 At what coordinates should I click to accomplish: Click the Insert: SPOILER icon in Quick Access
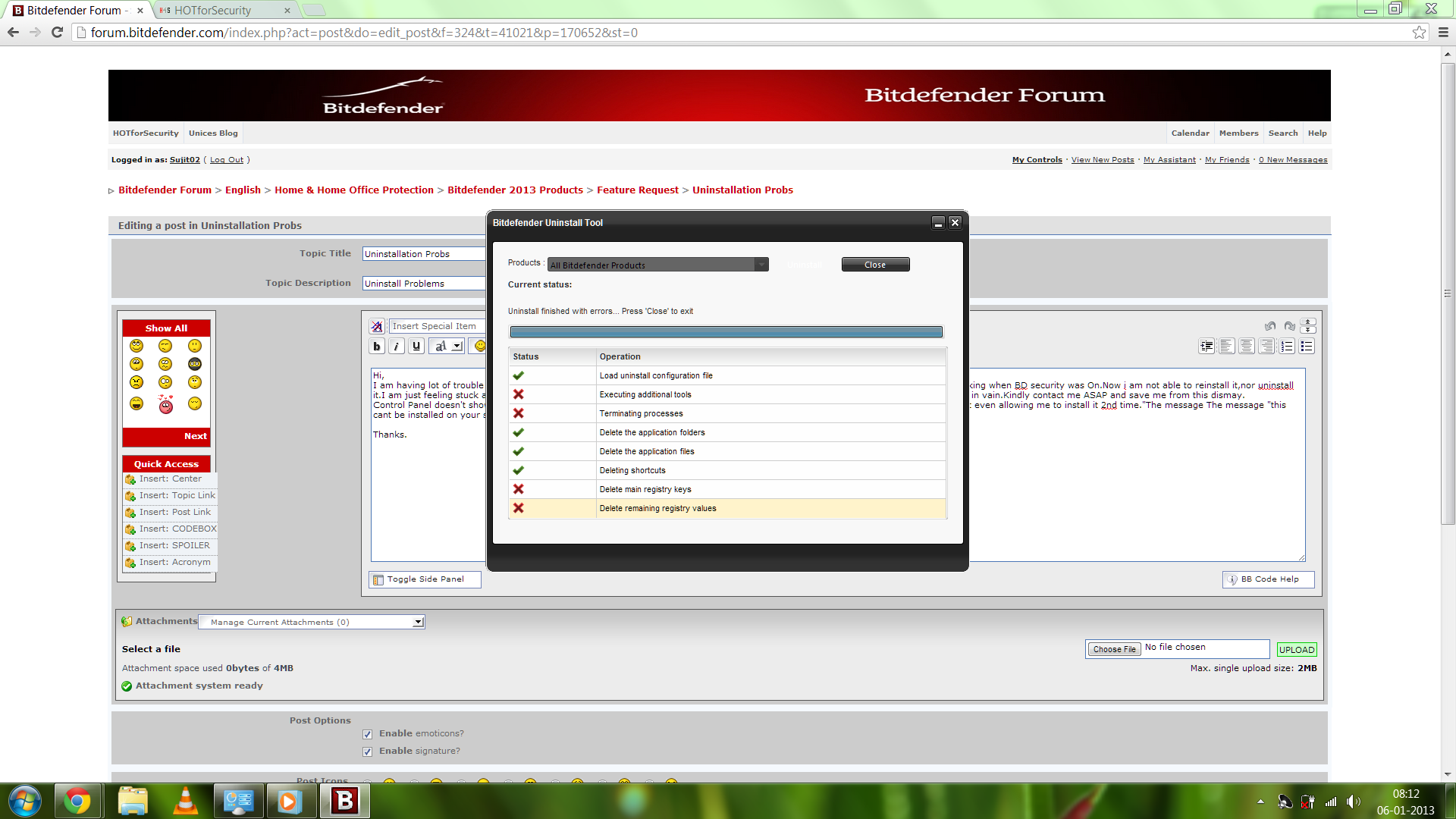130,546
